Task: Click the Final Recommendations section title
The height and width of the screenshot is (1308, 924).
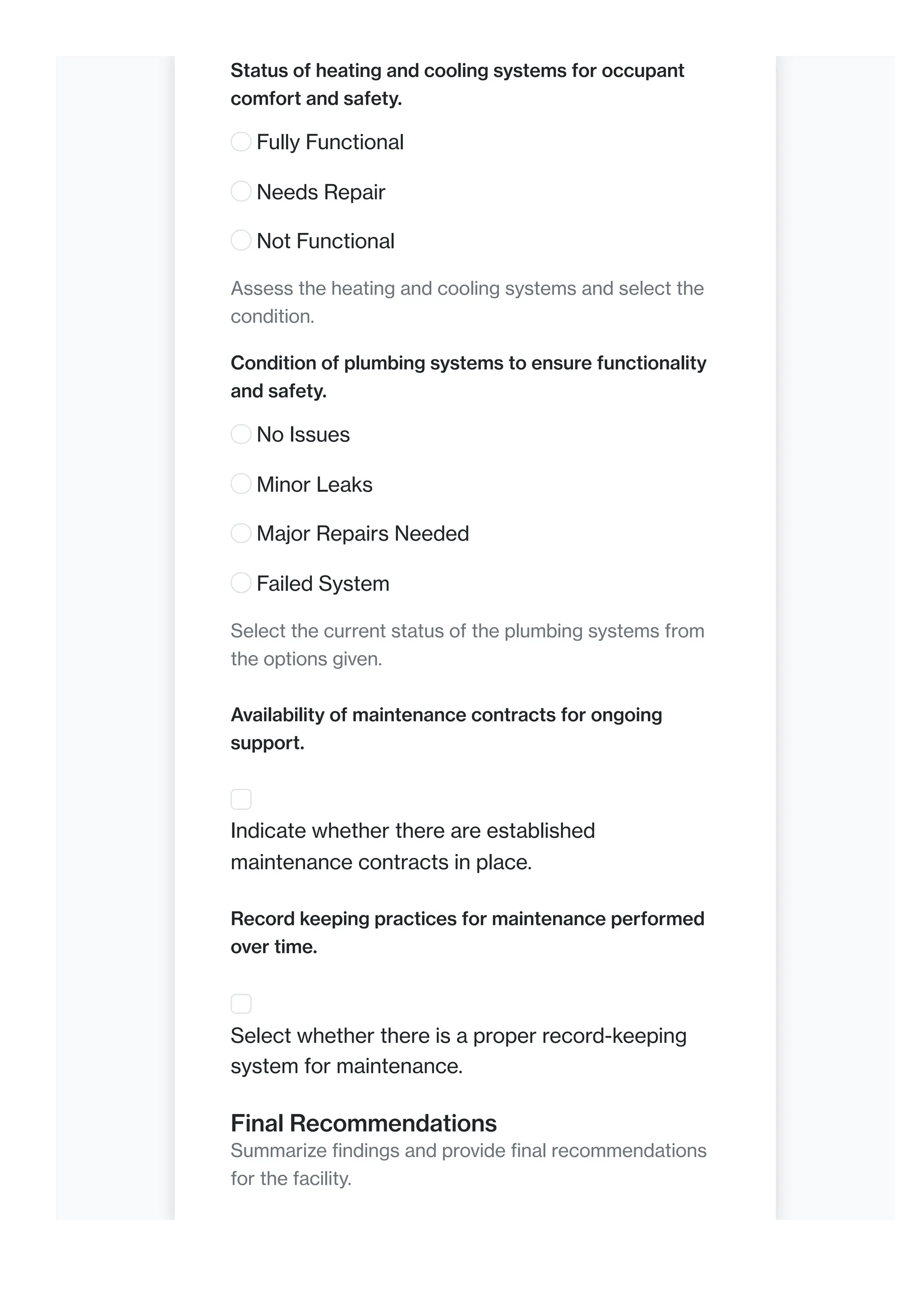Action: click(x=363, y=1123)
